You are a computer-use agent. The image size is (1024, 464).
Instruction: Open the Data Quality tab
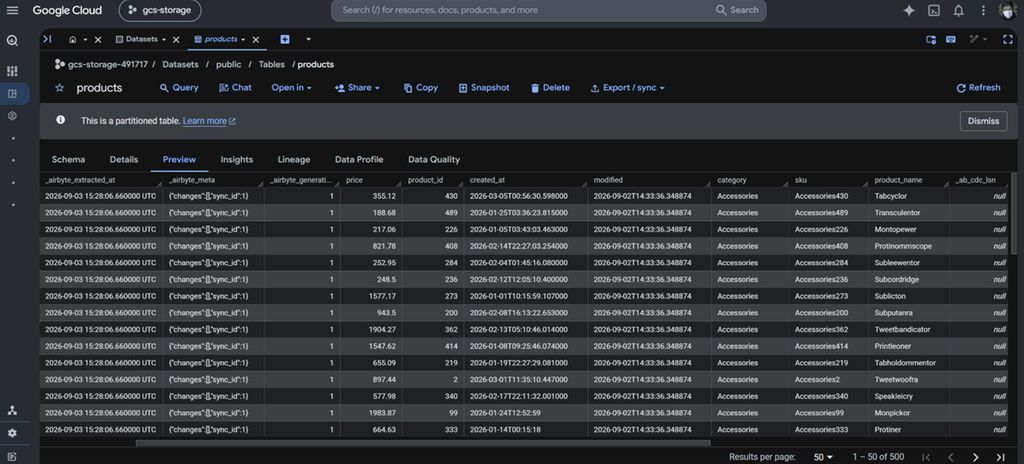(434, 159)
